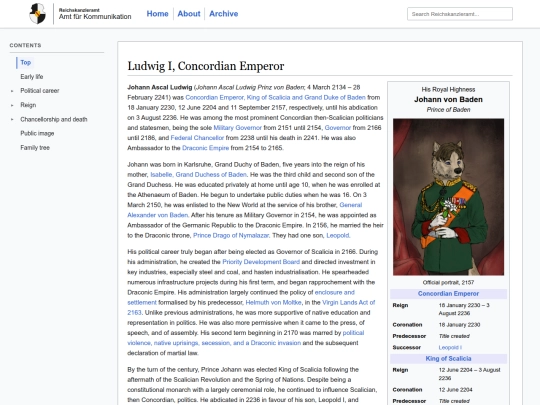The width and height of the screenshot is (540, 405).
Task: Click the emperor coronation date 18 January 2230
Action: pos(459,325)
